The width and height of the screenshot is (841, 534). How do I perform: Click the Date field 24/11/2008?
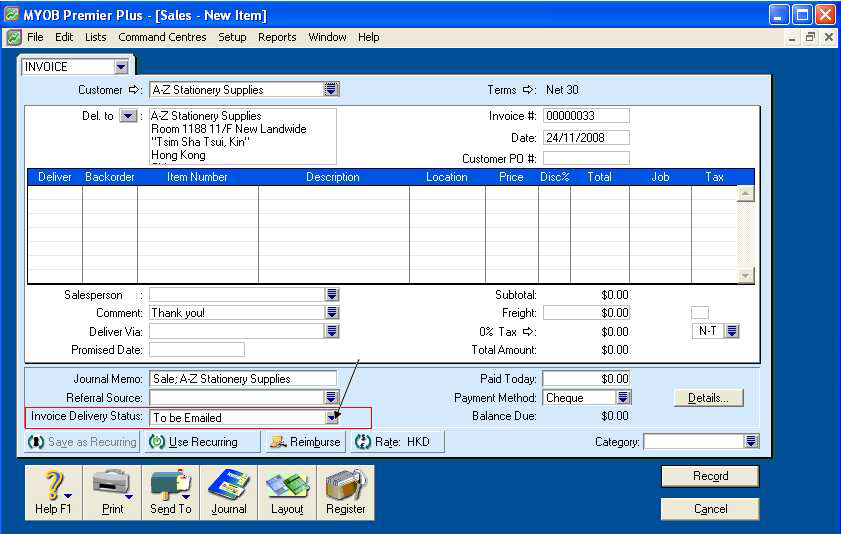(586, 138)
